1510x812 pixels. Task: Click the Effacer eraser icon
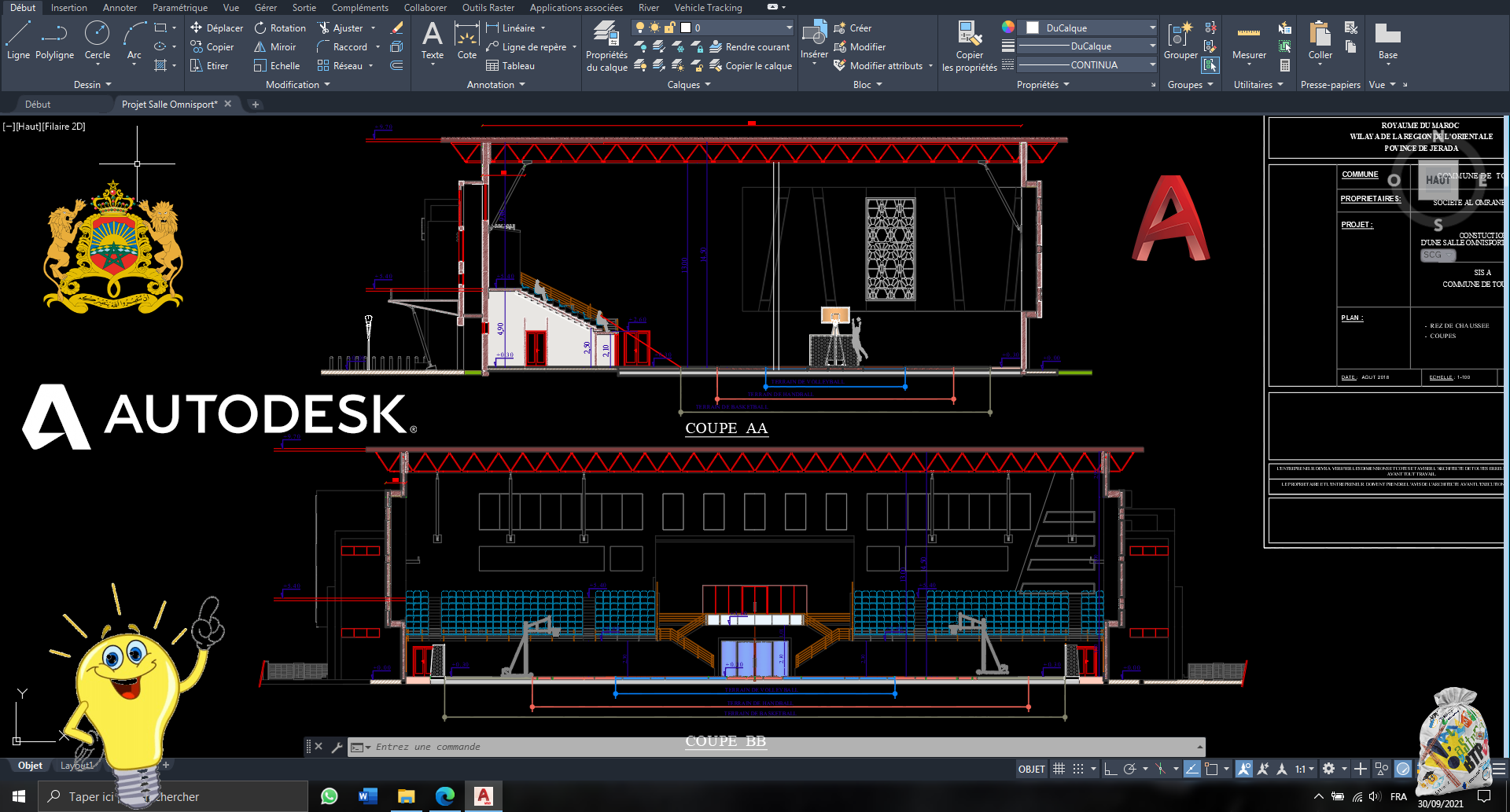coord(397,28)
